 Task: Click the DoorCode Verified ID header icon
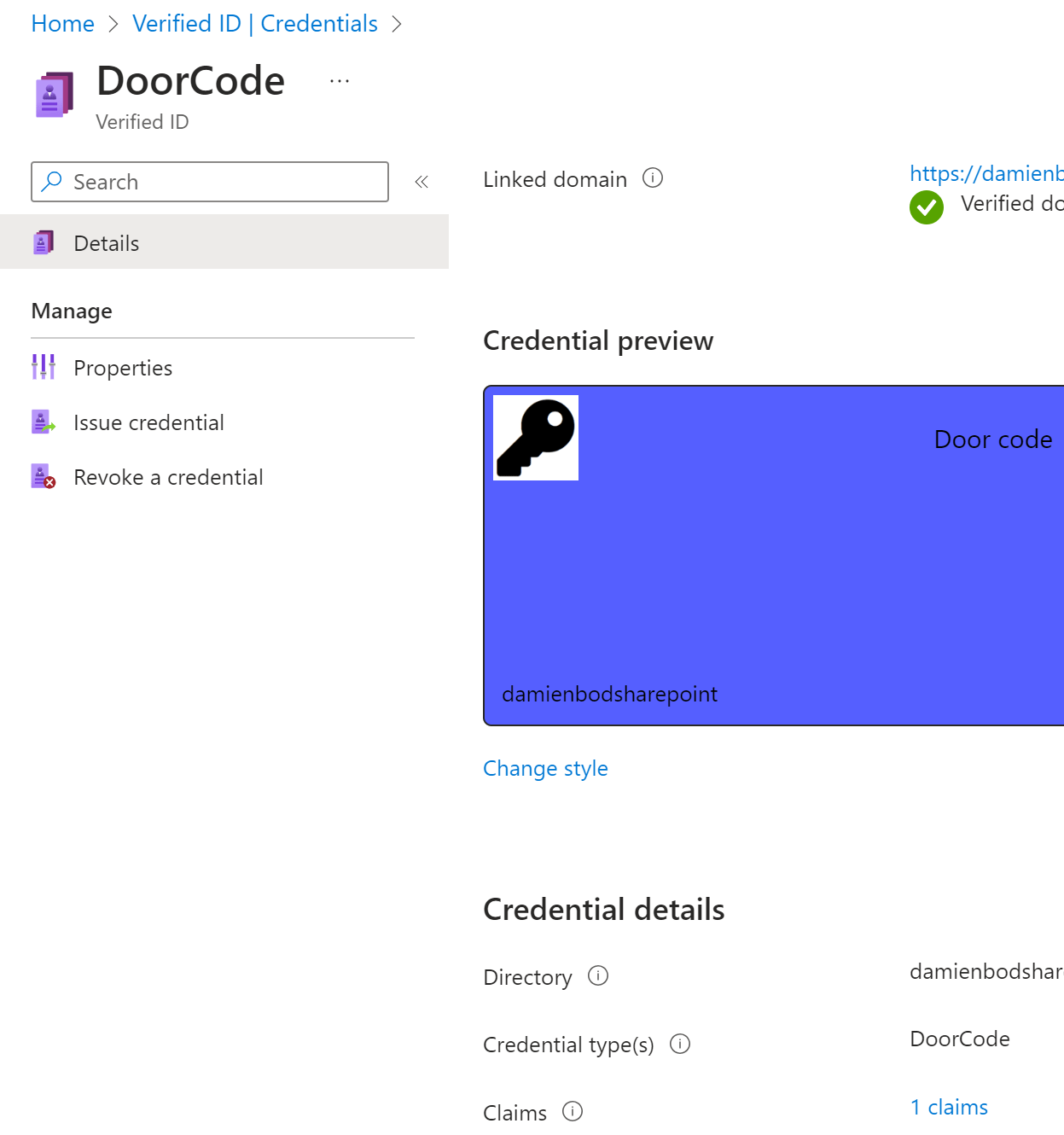(x=54, y=95)
